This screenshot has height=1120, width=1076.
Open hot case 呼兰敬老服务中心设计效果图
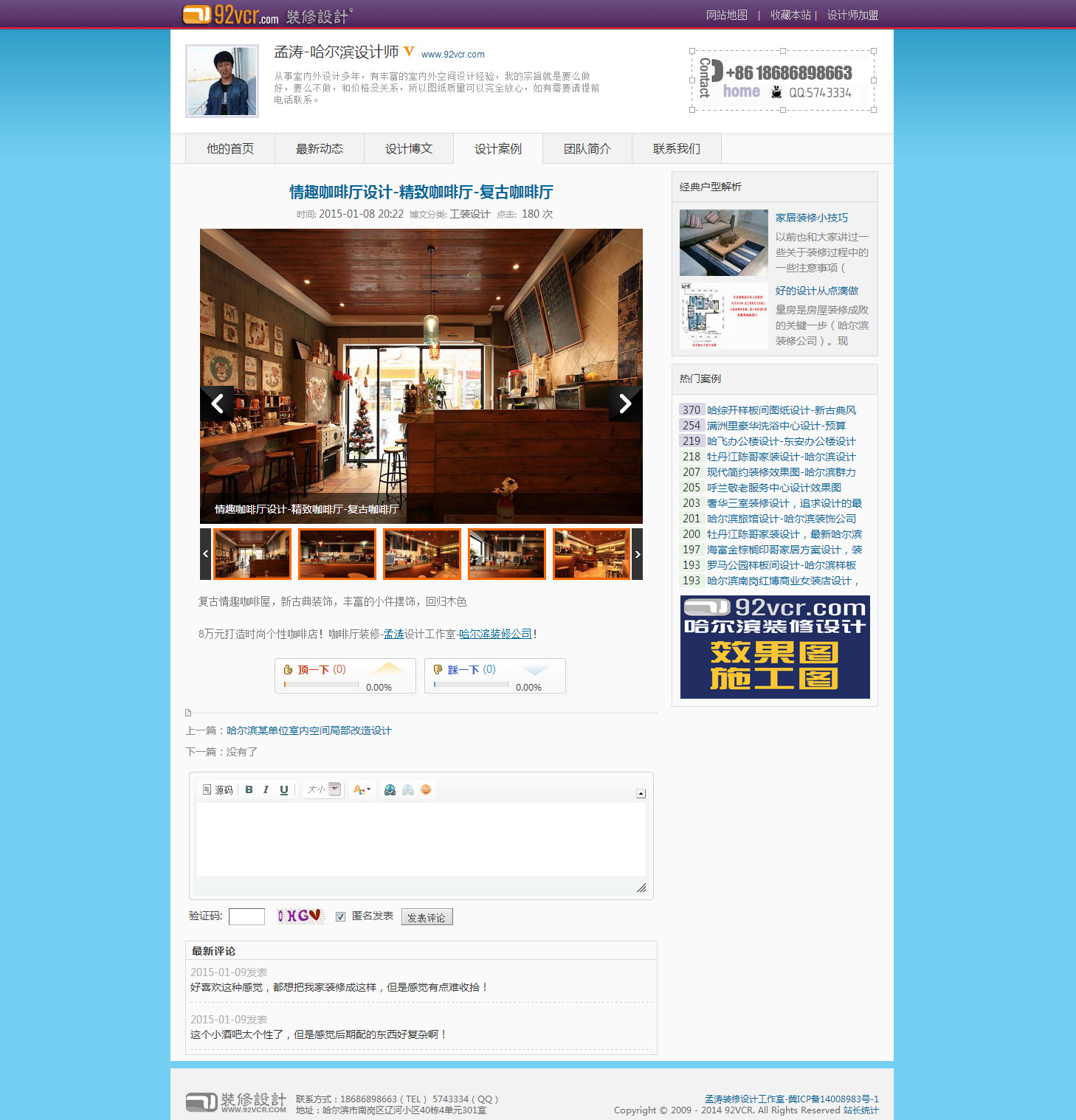click(x=774, y=488)
